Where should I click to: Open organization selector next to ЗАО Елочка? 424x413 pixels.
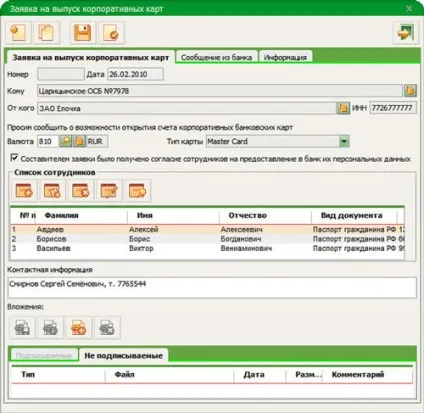[x=342, y=108]
